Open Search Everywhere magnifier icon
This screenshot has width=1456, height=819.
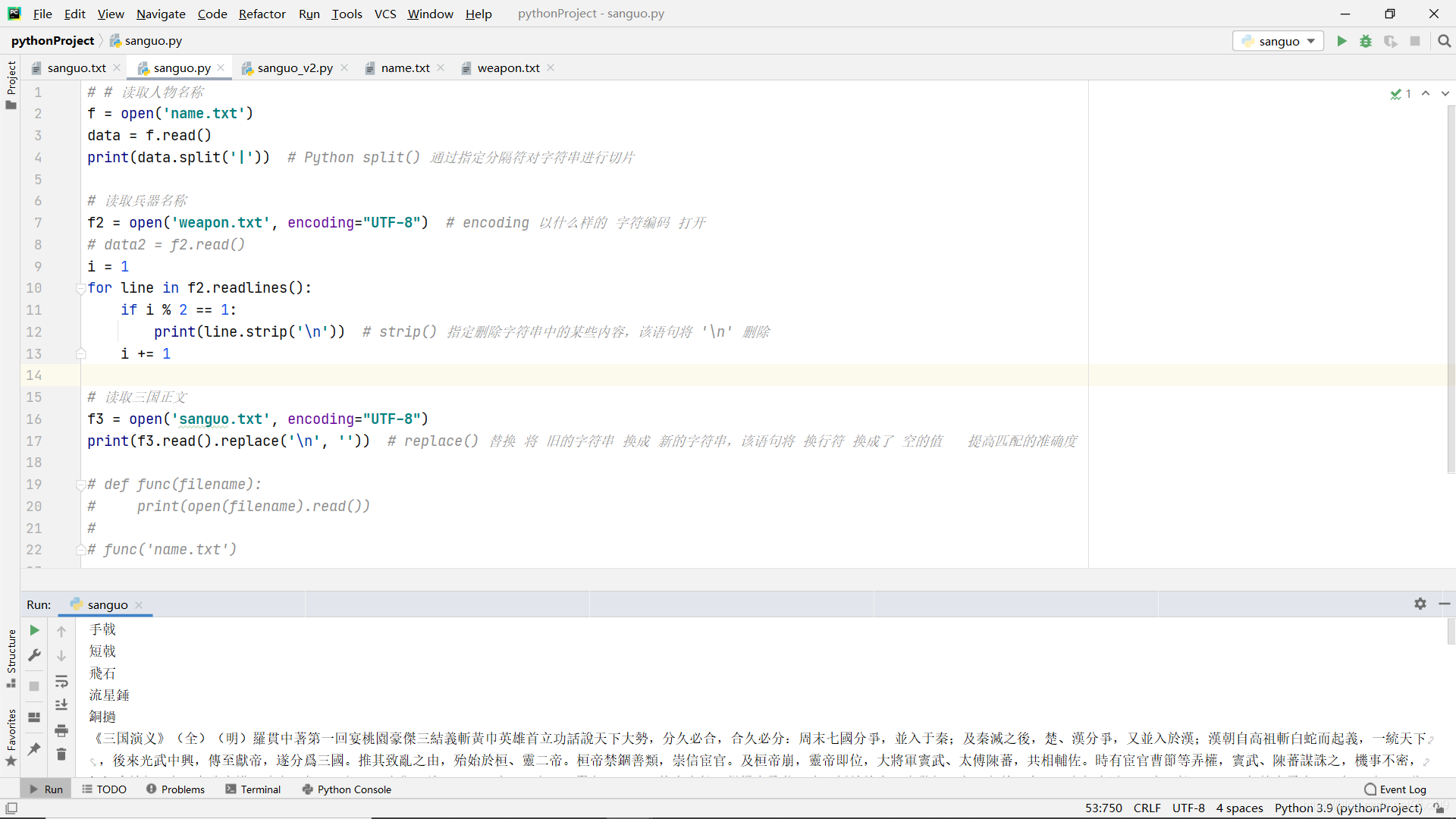(x=1445, y=41)
